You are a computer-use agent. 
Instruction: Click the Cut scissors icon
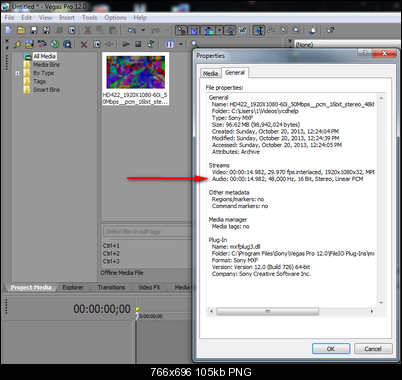click(88, 30)
